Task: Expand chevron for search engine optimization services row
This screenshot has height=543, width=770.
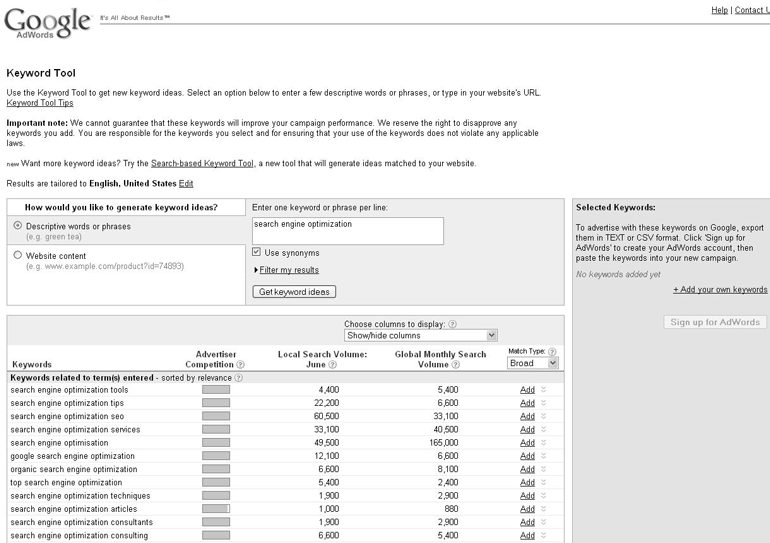Action: pos(544,429)
